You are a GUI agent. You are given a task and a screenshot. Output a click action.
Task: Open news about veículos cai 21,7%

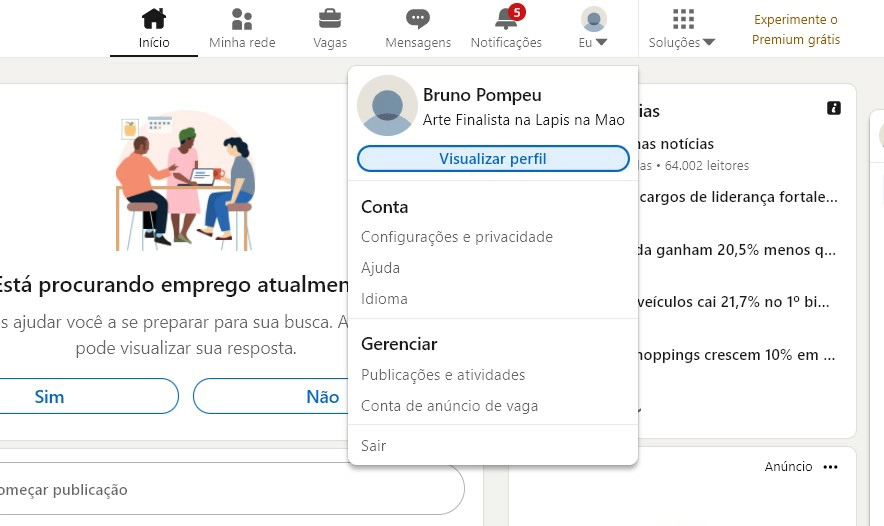click(734, 302)
